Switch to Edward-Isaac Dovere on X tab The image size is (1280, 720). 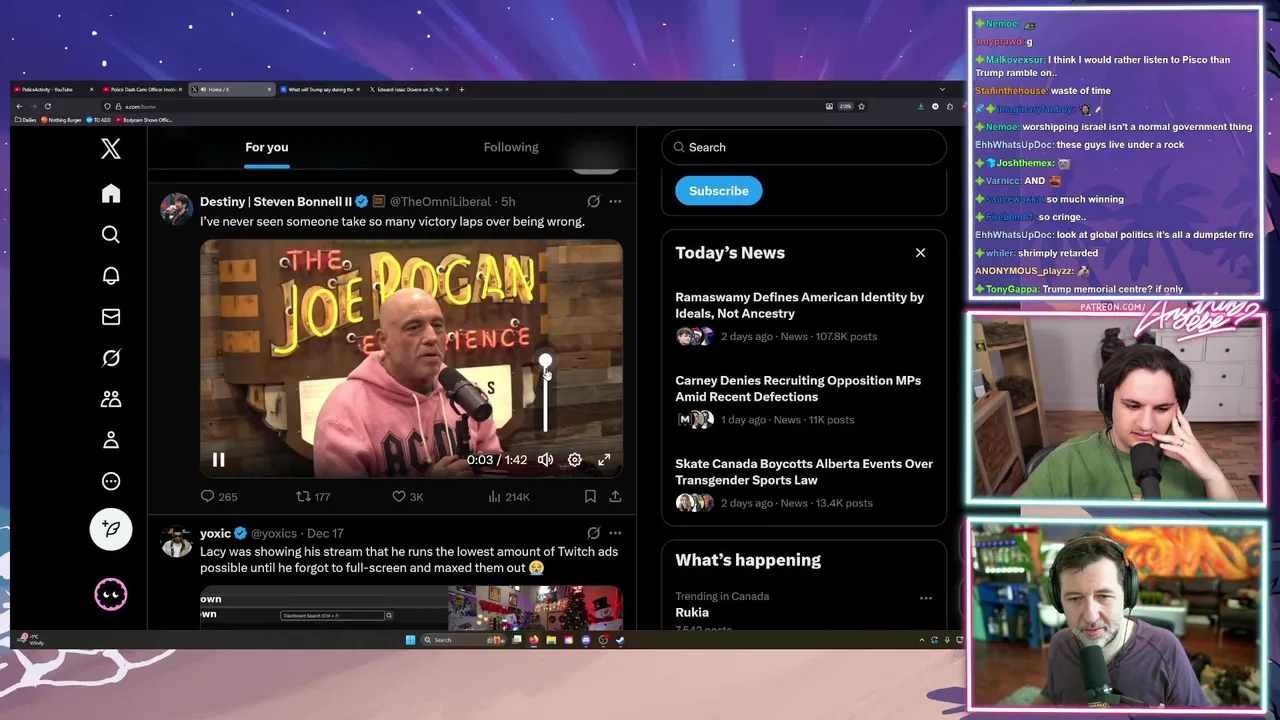tap(409, 89)
